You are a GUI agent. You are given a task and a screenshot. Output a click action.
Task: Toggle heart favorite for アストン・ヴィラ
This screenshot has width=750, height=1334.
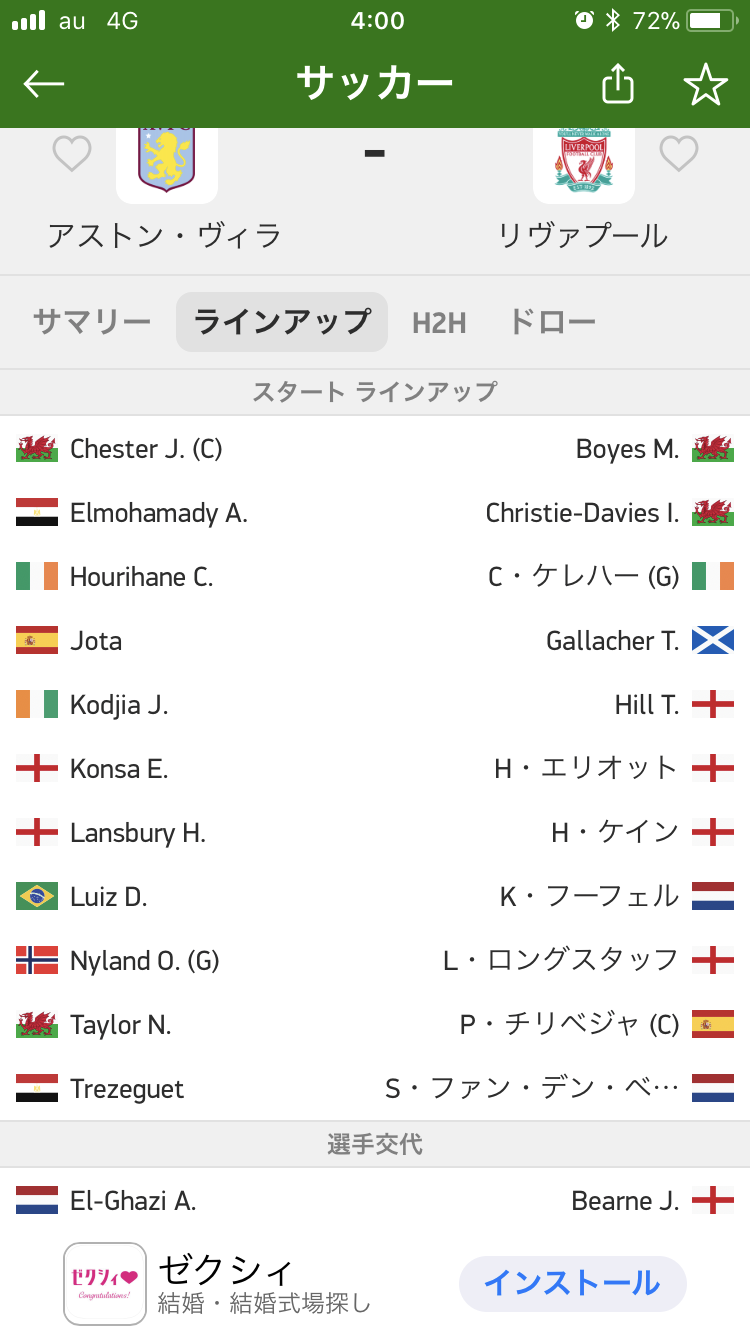72,154
